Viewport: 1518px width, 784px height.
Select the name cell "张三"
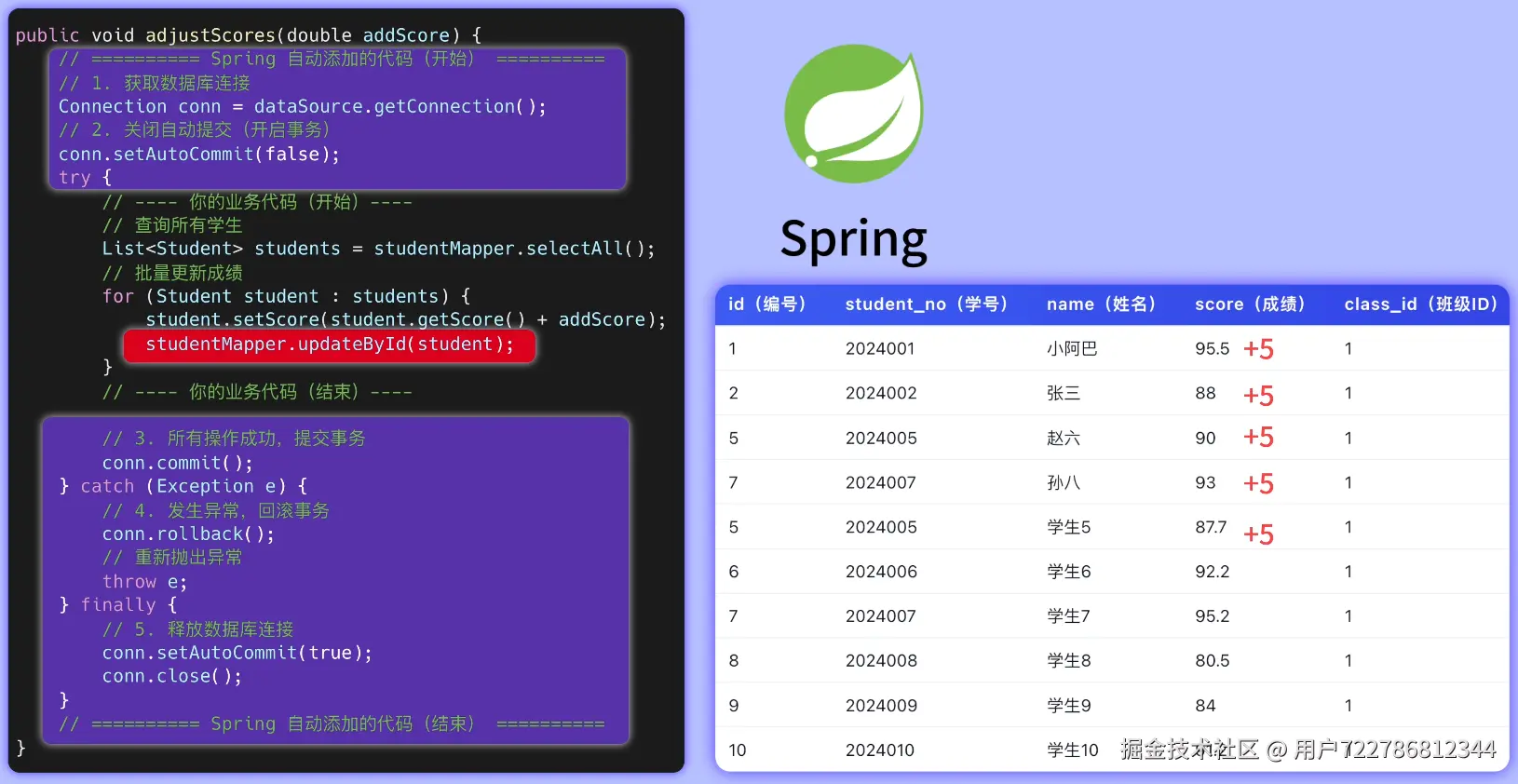click(x=1064, y=393)
